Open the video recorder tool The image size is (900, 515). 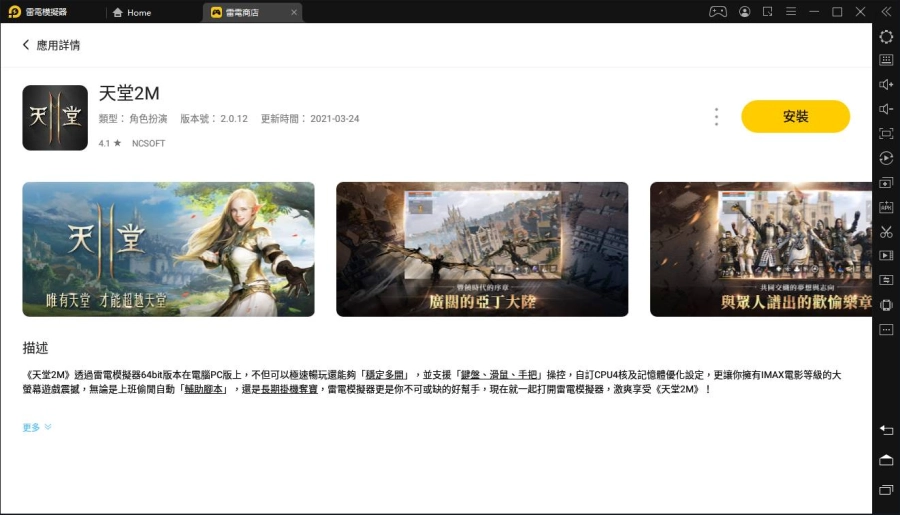886,255
